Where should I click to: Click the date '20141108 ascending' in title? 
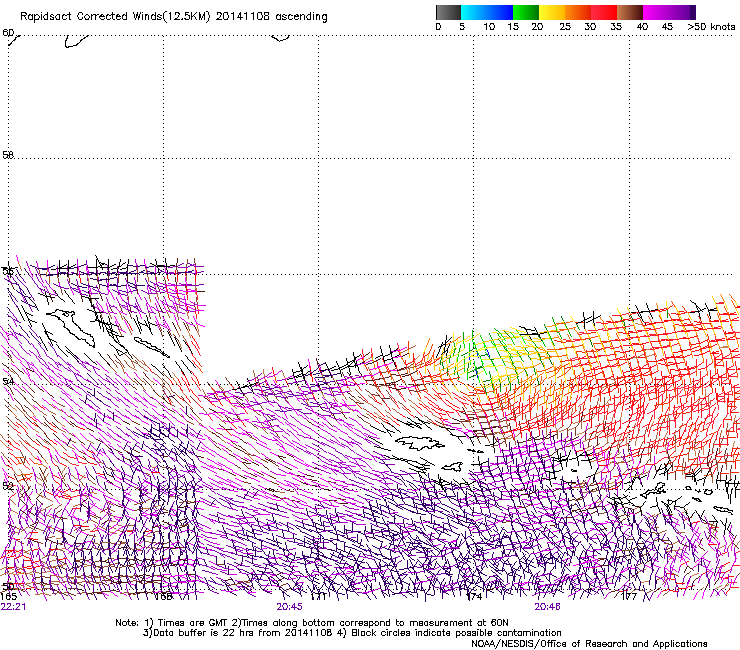(271, 17)
